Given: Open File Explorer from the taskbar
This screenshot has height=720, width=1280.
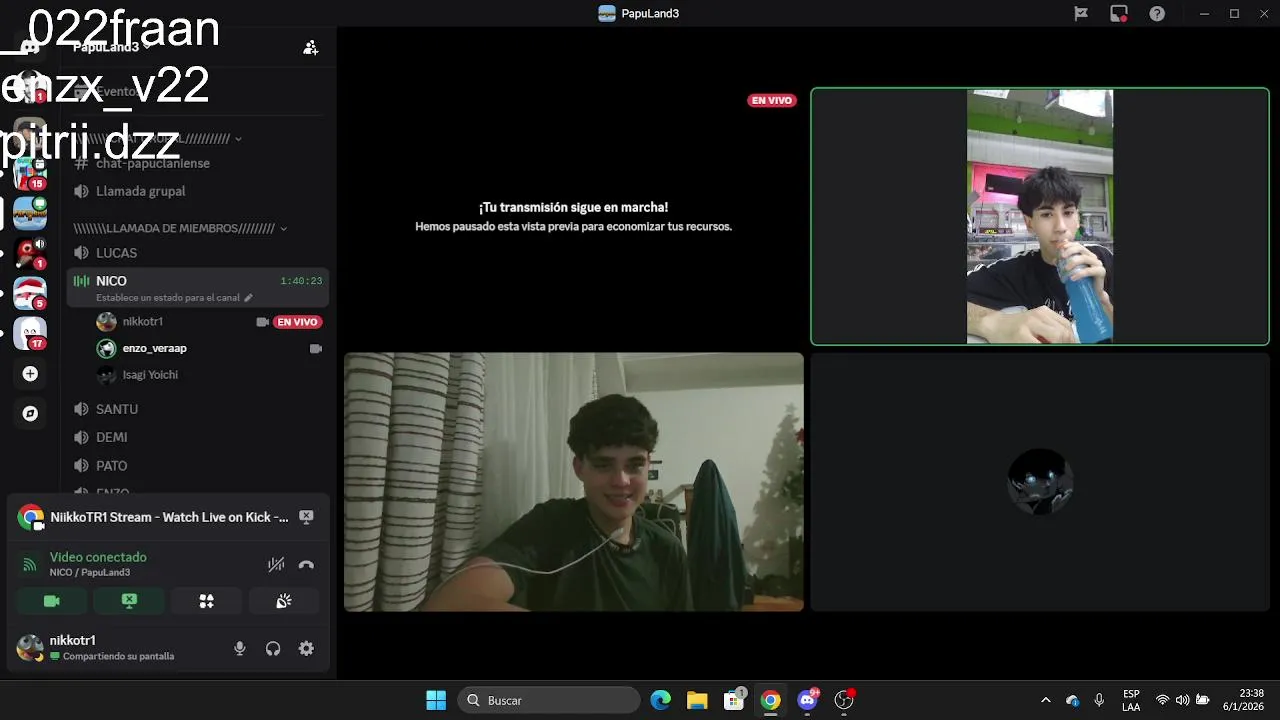Looking at the screenshot, I should point(697,700).
